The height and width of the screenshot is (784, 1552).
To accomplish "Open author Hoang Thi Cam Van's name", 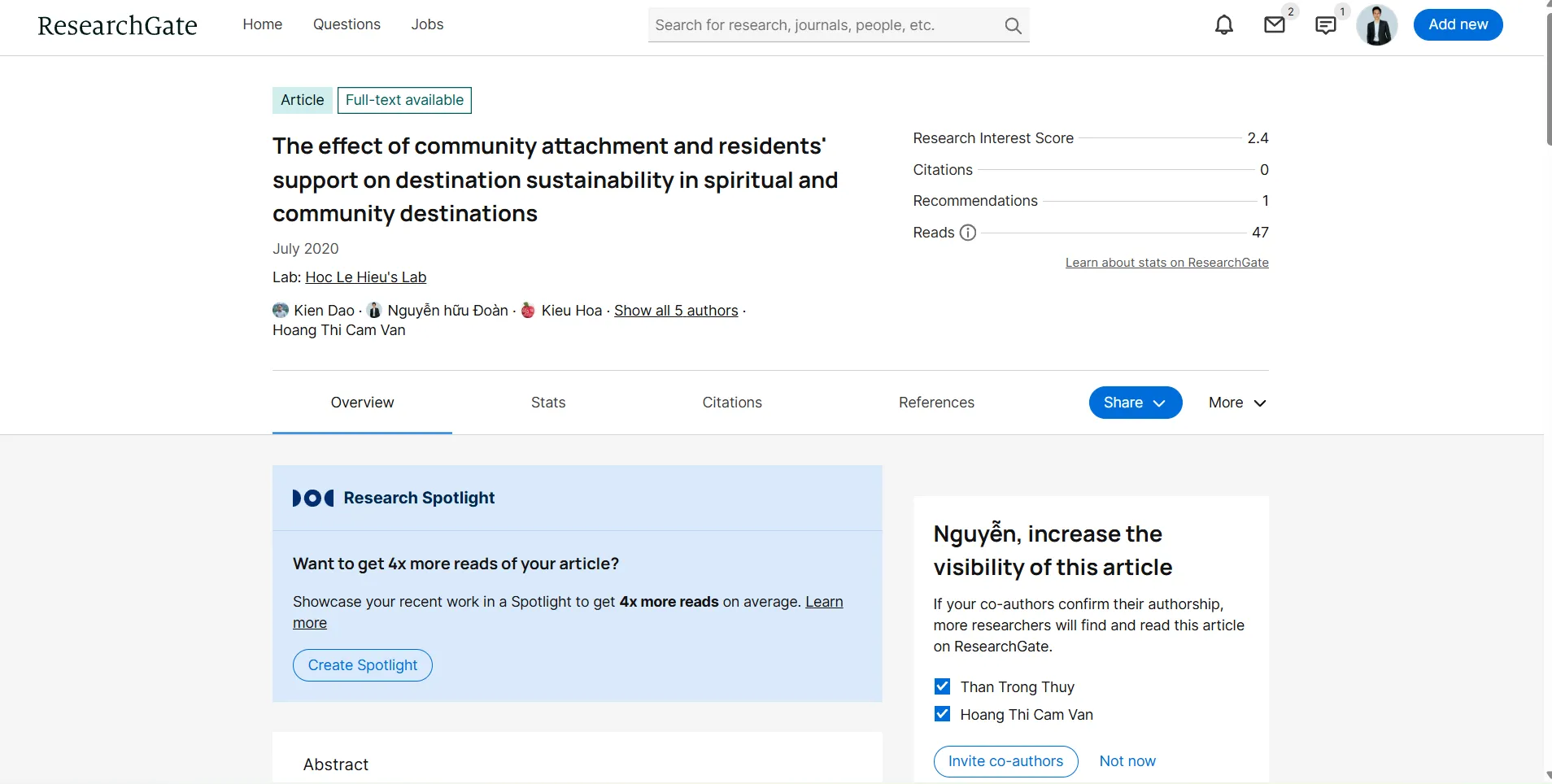I will pyautogui.click(x=339, y=330).
